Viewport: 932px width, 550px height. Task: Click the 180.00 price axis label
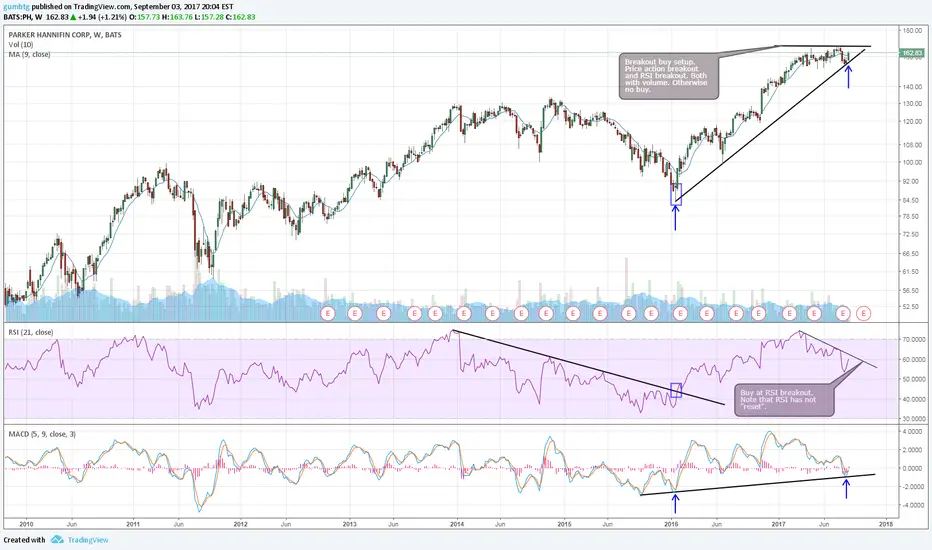[912, 30]
